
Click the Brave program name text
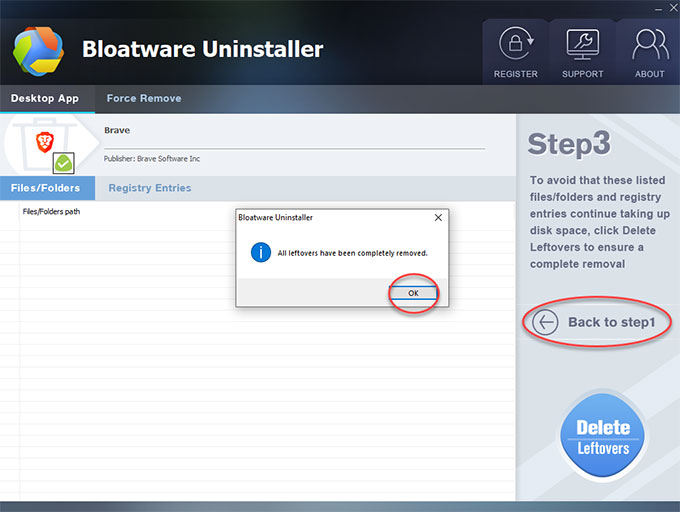tap(117, 130)
